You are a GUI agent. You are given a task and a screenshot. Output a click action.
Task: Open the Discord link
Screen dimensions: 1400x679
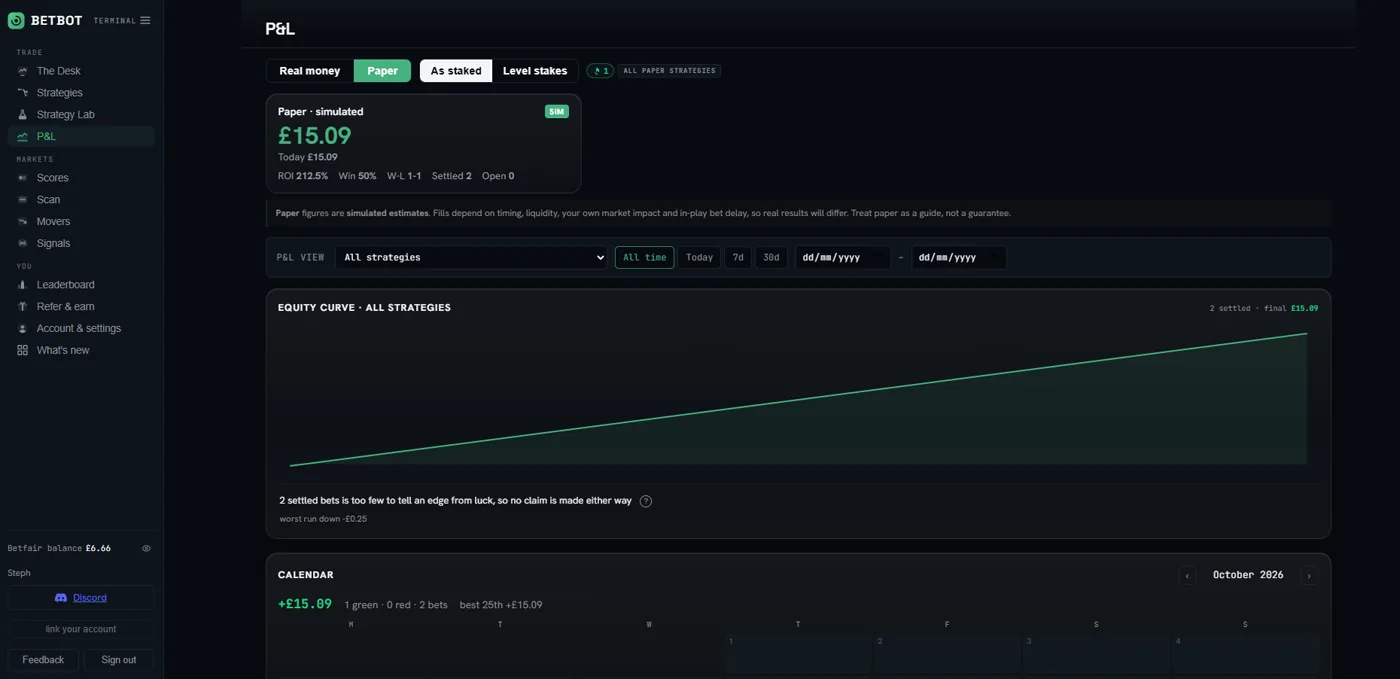pos(81,598)
